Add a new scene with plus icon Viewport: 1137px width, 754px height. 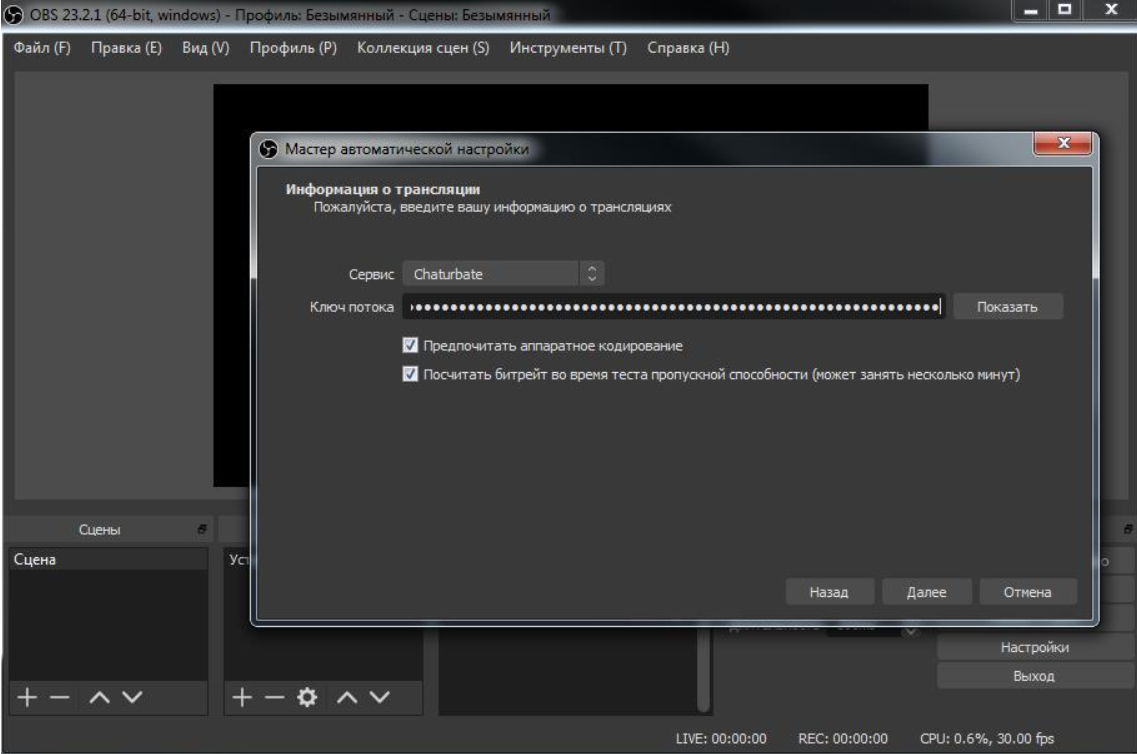(27, 697)
